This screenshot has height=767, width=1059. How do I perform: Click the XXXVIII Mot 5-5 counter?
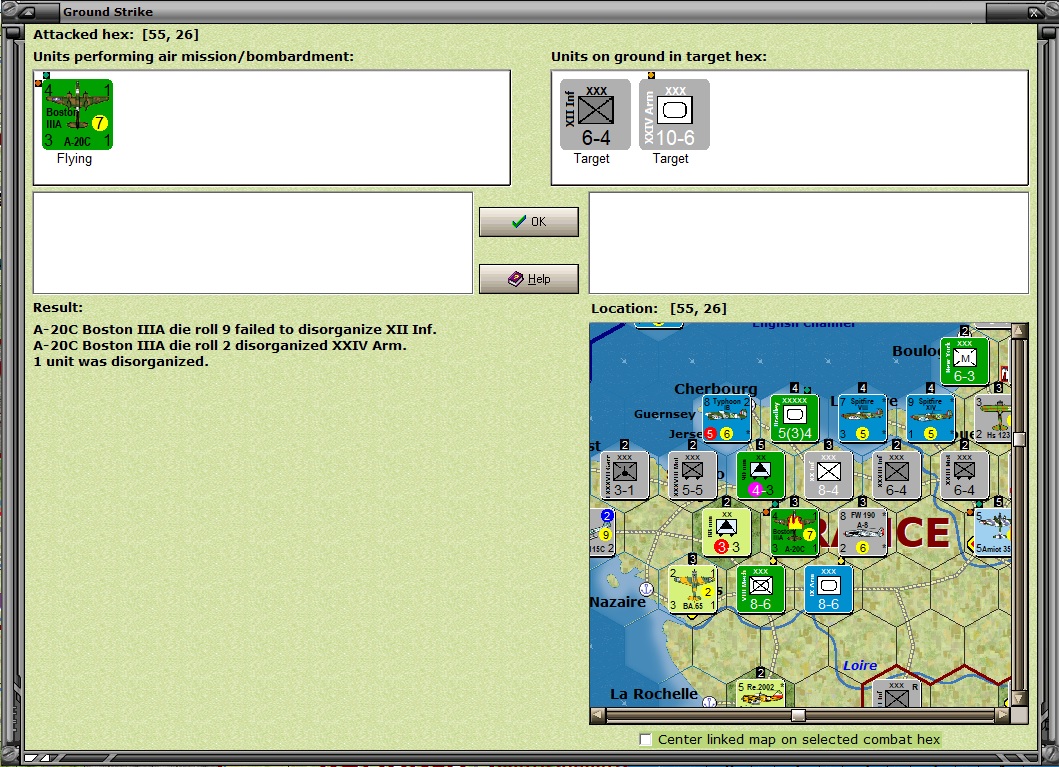pyautogui.click(x=693, y=475)
